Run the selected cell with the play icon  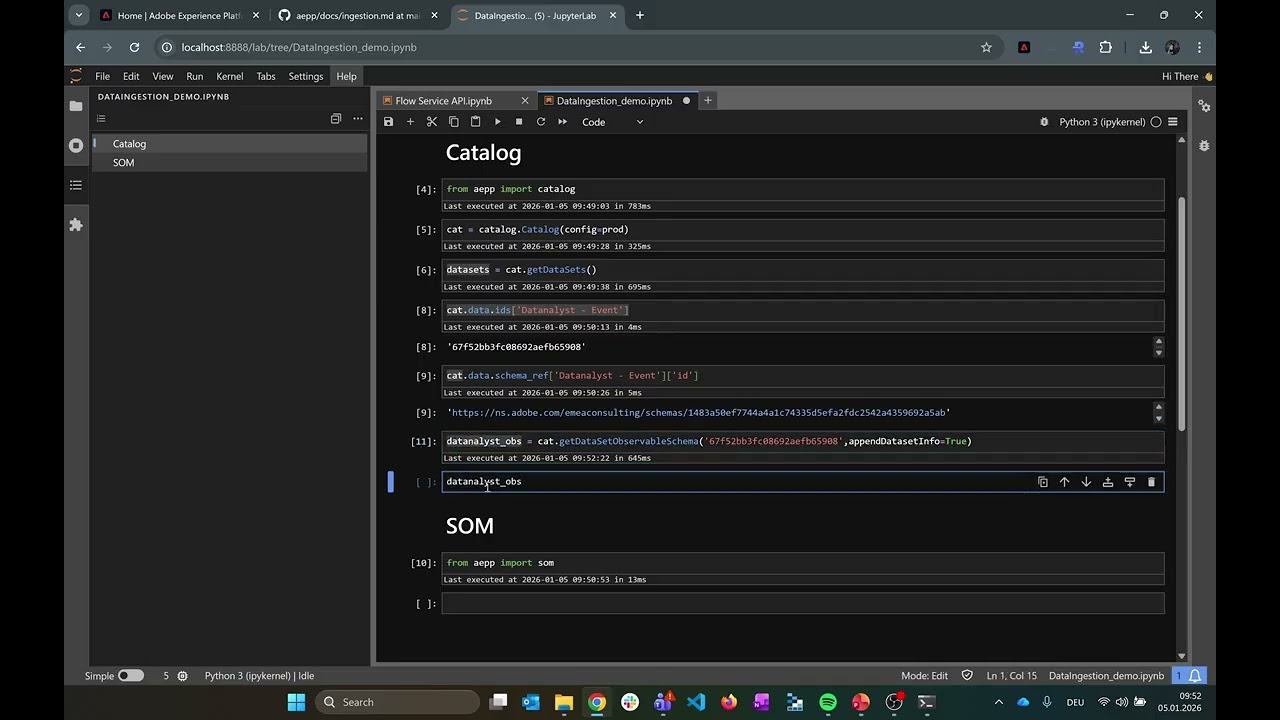pyautogui.click(x=497, y=122)
